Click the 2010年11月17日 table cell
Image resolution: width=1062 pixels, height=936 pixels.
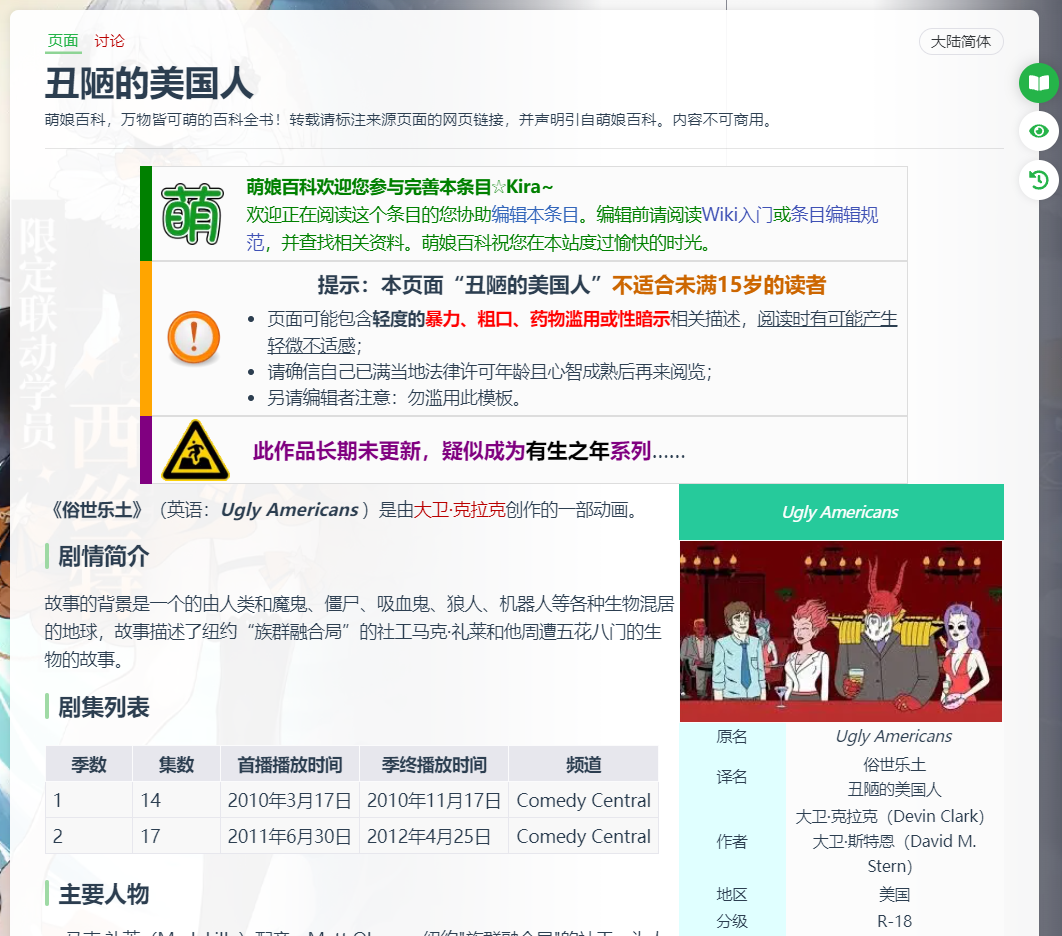[433, 801]
